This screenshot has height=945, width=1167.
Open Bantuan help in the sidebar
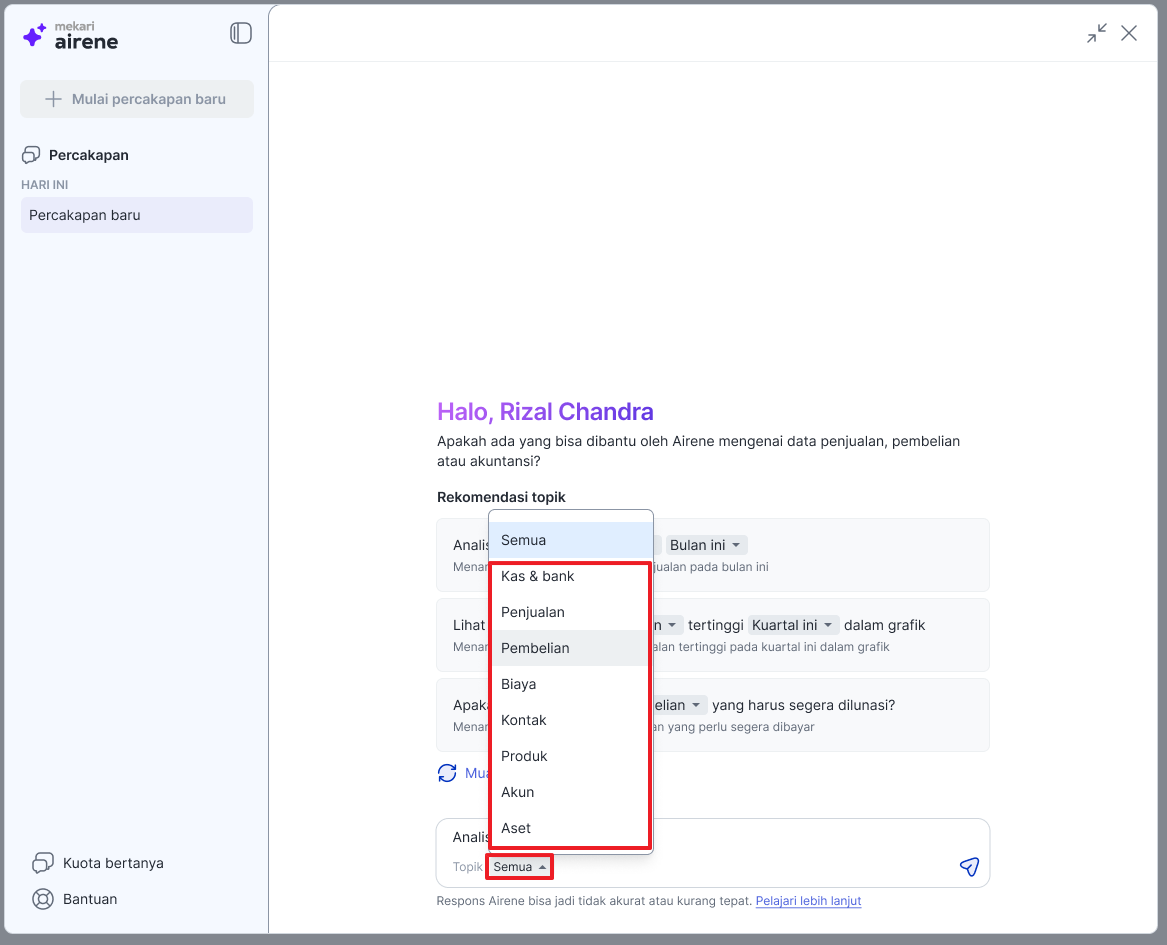pyautogui.click(x=75, y=899)
